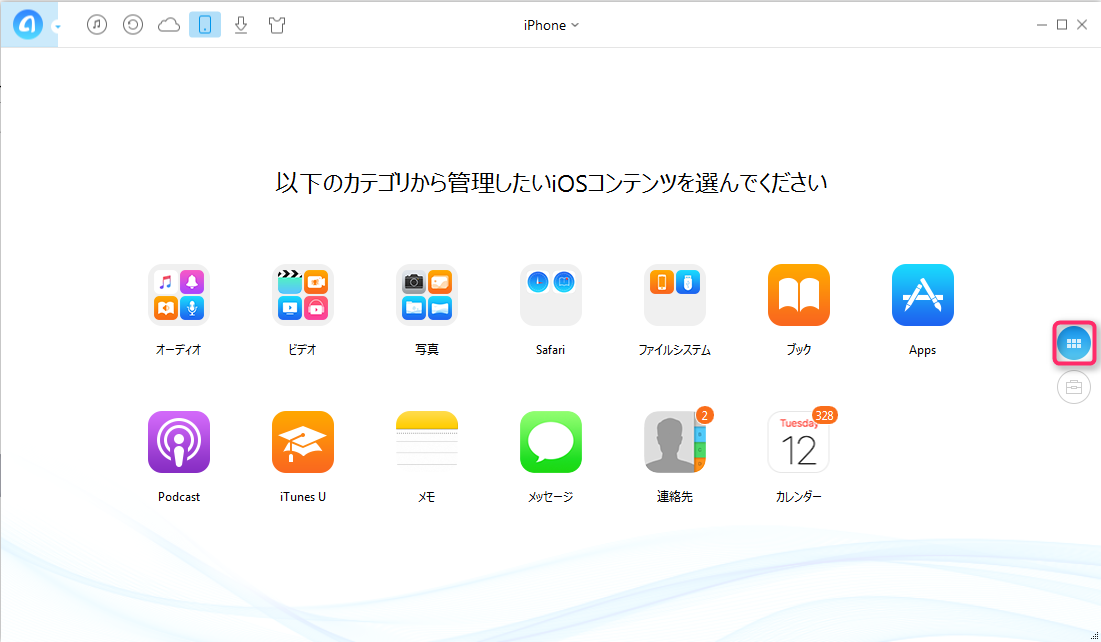
Task: Click the Podcast label text
Action: pos(179,497)
